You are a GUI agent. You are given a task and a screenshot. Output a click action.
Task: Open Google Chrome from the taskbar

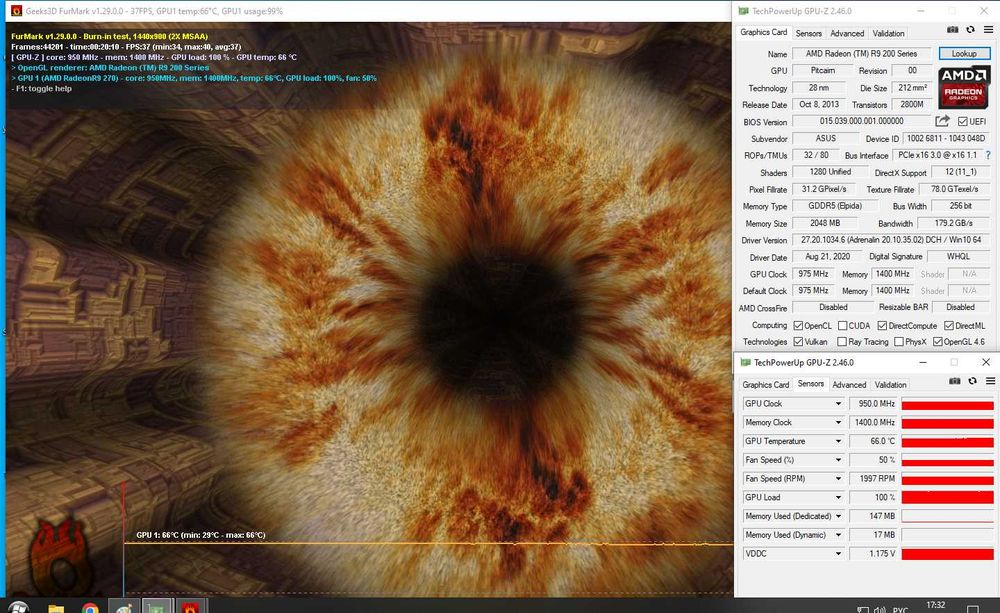[91, 607]
